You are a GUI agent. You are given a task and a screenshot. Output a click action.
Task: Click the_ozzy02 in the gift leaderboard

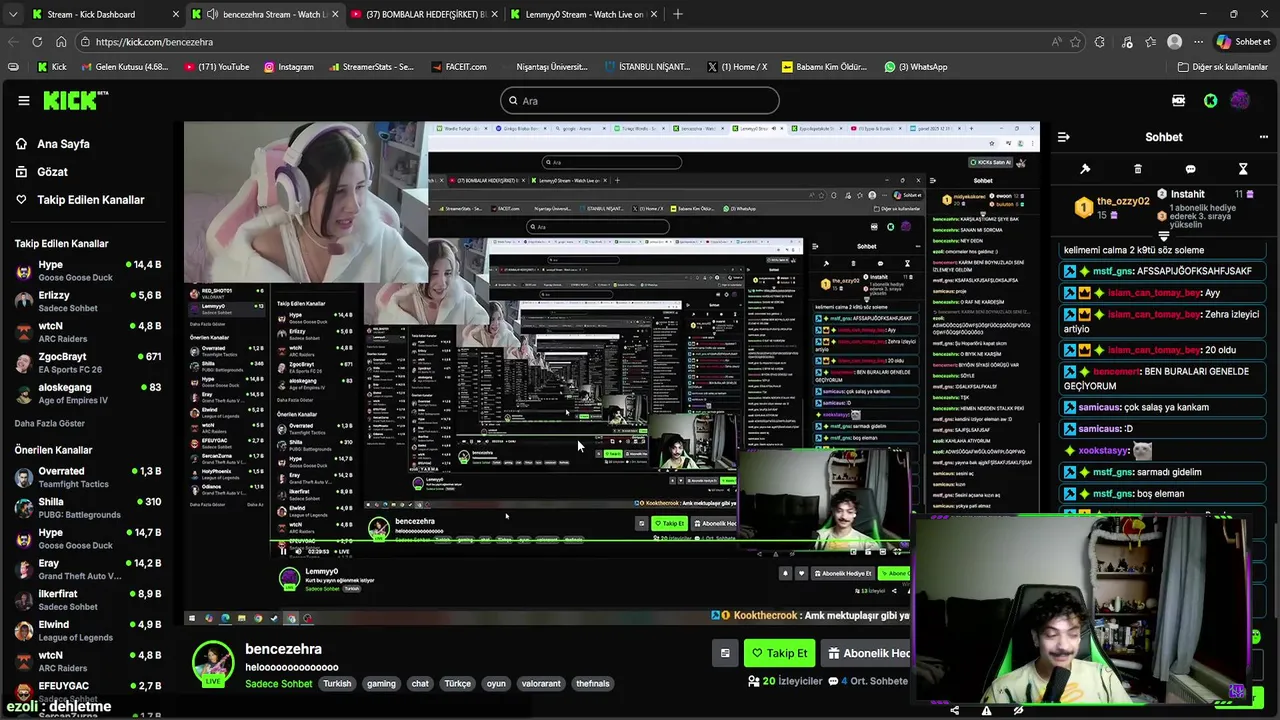tap(1123, 201)
